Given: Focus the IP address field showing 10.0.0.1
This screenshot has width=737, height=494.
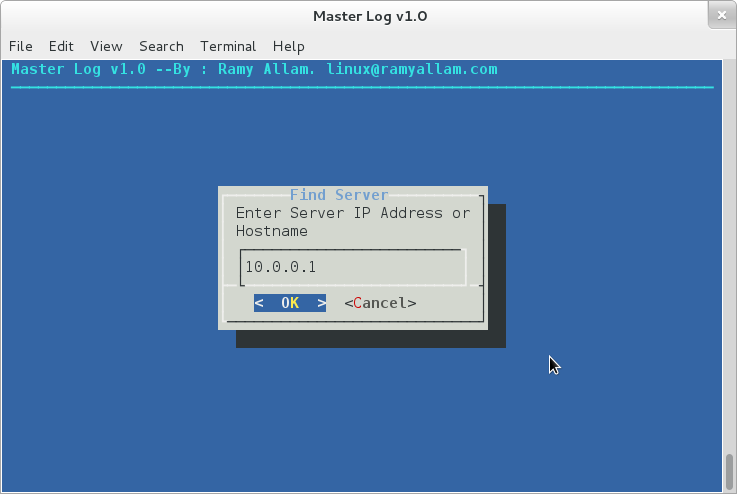Looking at the screenshot, I should [352, 268].
